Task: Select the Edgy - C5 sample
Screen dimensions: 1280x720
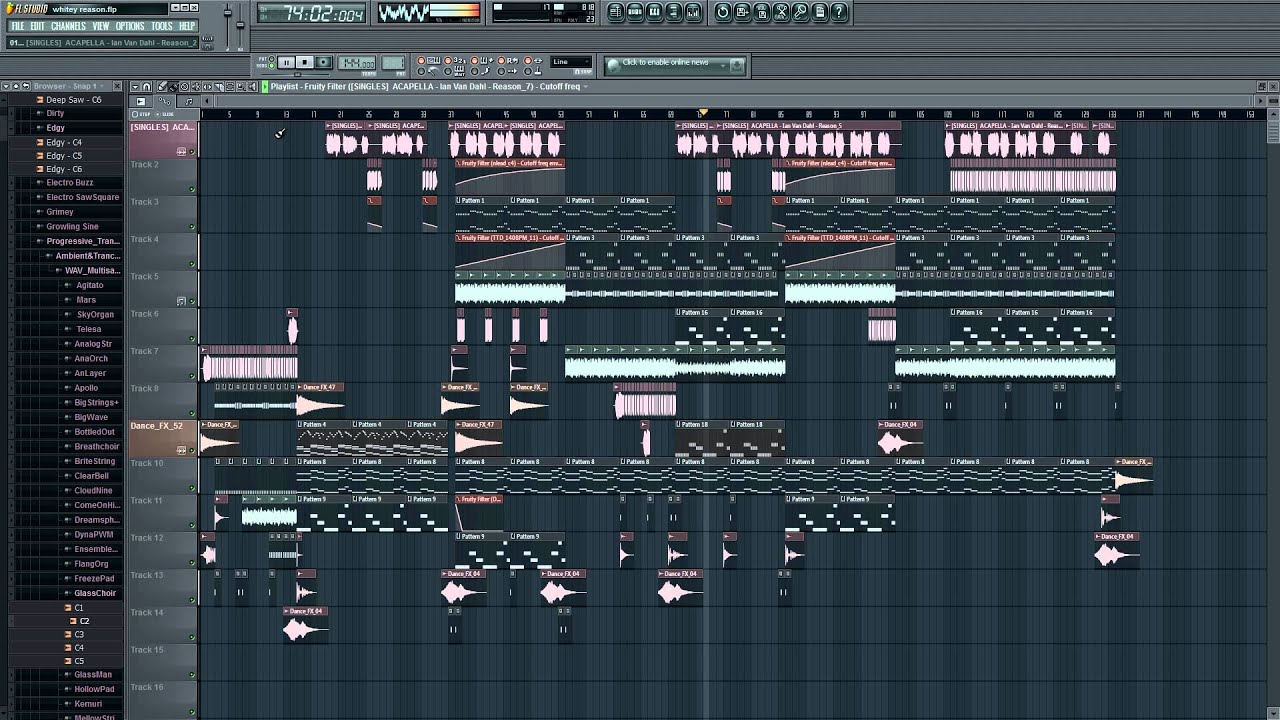Action: [64, 156]
